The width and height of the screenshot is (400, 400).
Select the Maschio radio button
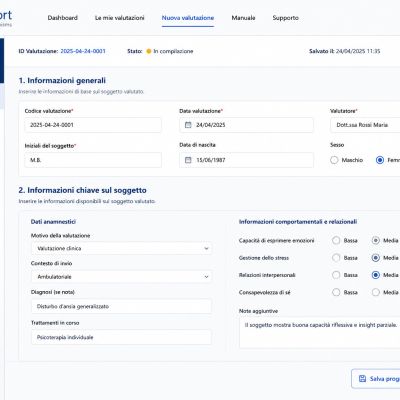point(334,160)
